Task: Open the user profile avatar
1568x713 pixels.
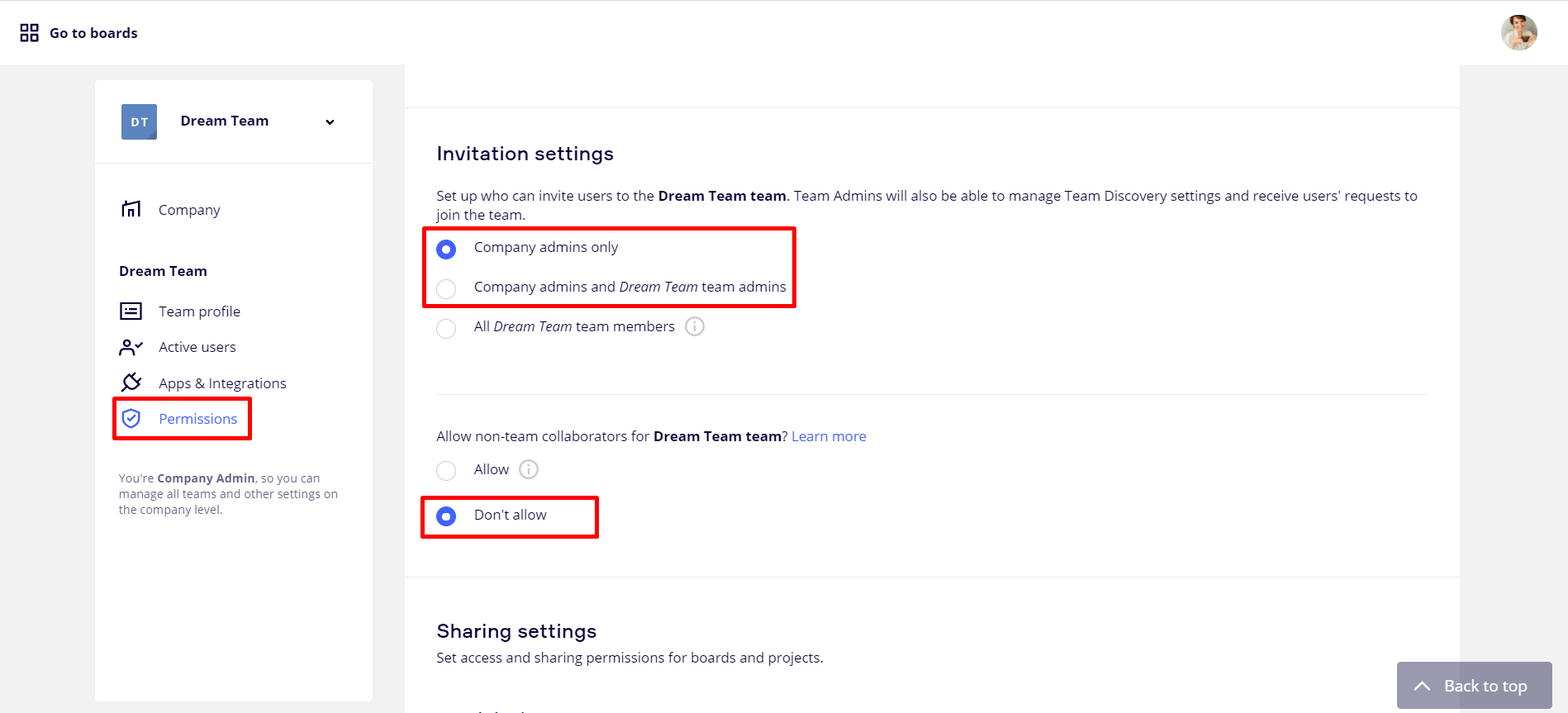Action: tap(1518, 33)
